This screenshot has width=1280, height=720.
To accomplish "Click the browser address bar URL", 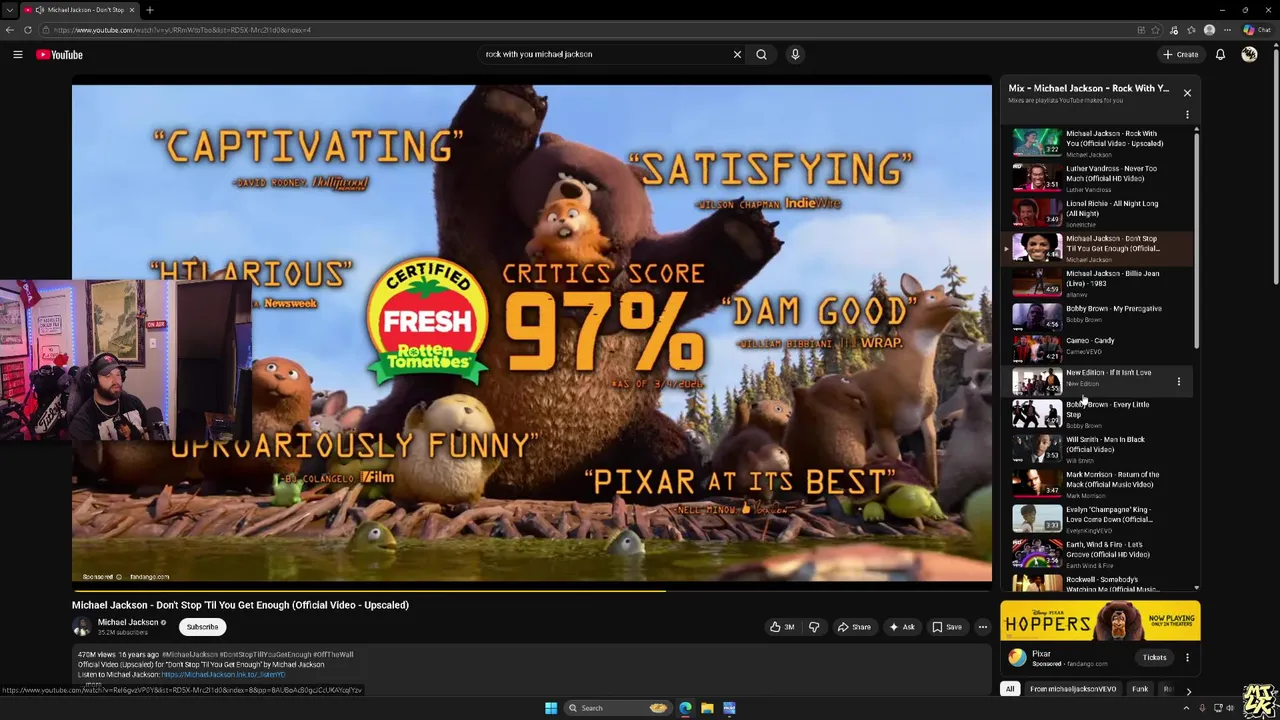I will [182, 30].
